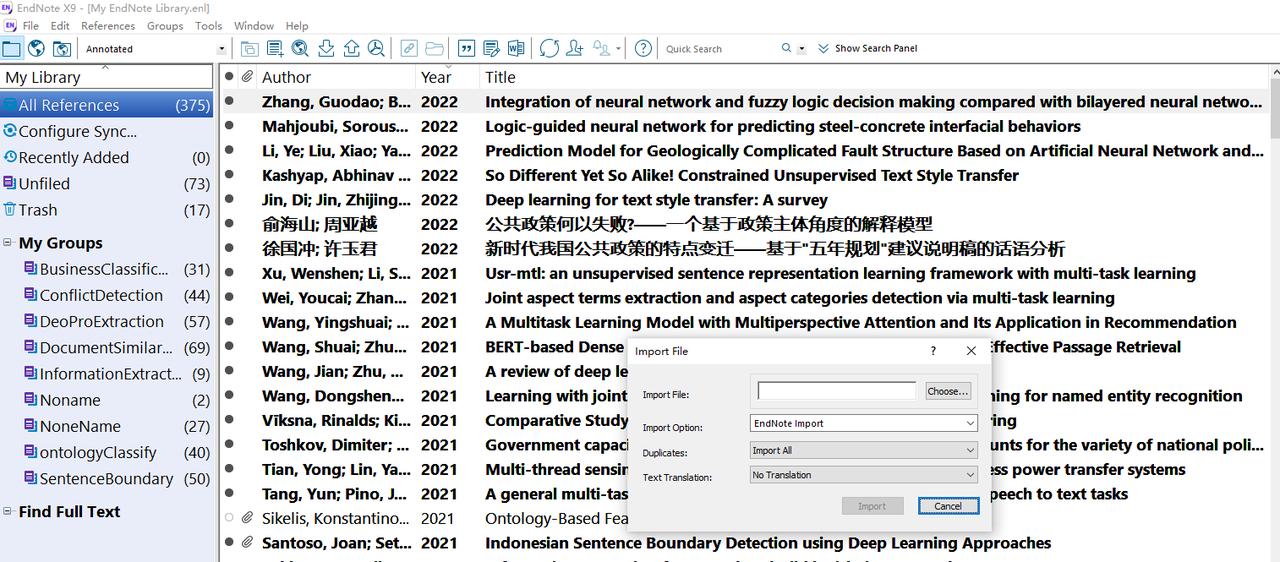This screenshot has height=562, width=1280.
Task: Select Local Library Mode icon
Action: coord(11,48)
